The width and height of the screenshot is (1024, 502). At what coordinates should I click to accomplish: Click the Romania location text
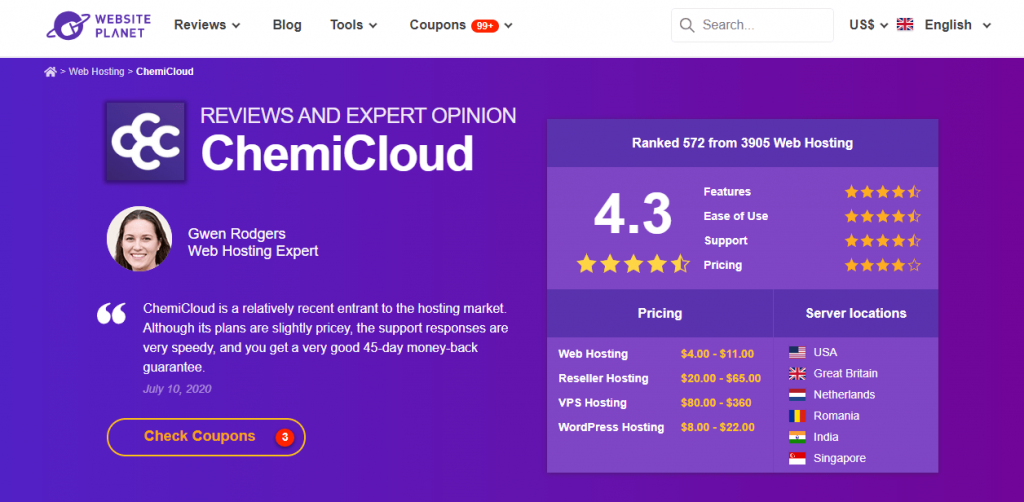coord(836,416)
